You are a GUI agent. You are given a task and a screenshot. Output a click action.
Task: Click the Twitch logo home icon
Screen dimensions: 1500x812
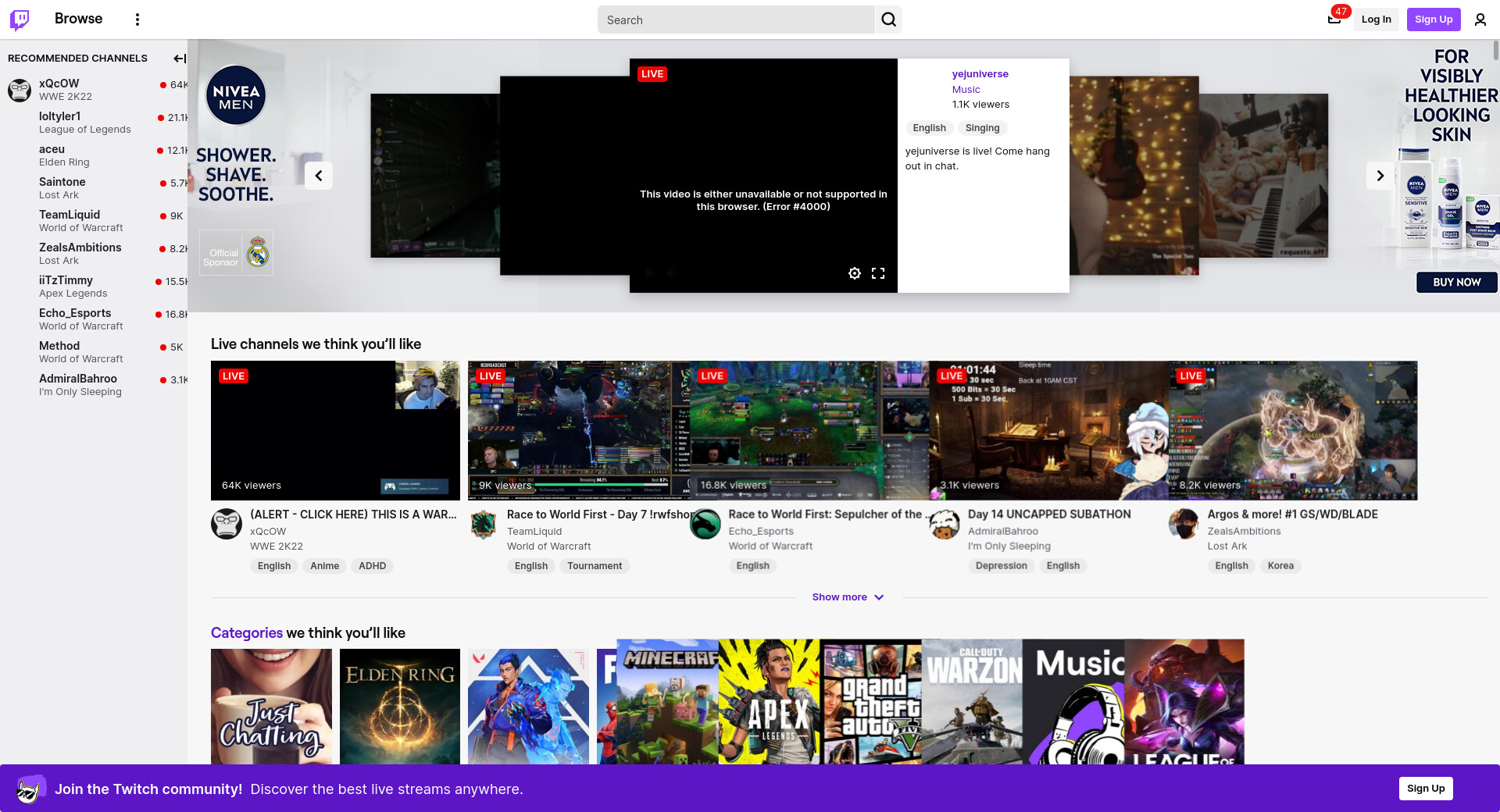coord(20,20)
